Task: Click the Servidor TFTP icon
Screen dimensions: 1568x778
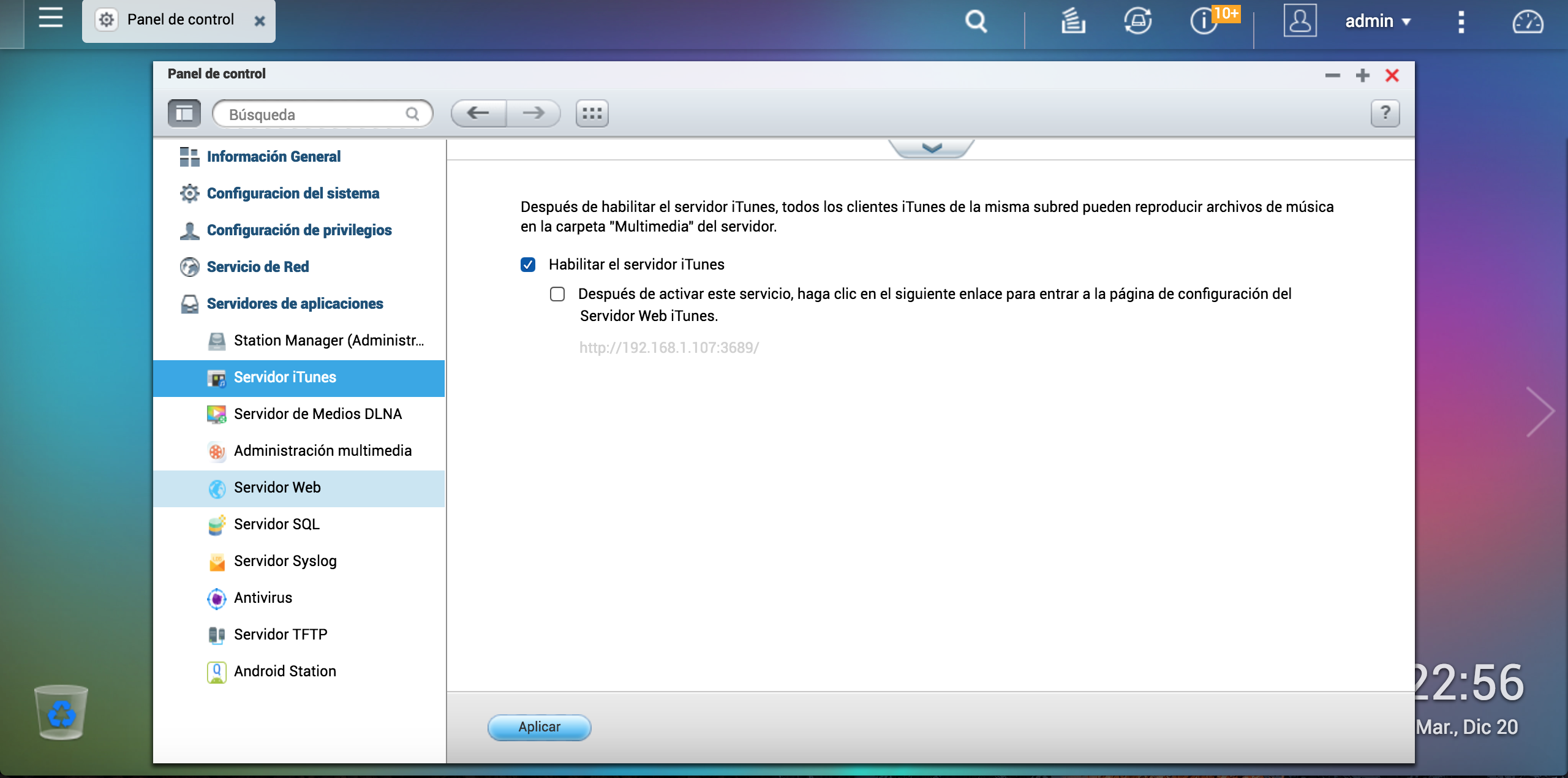Action: coord(215,634)
